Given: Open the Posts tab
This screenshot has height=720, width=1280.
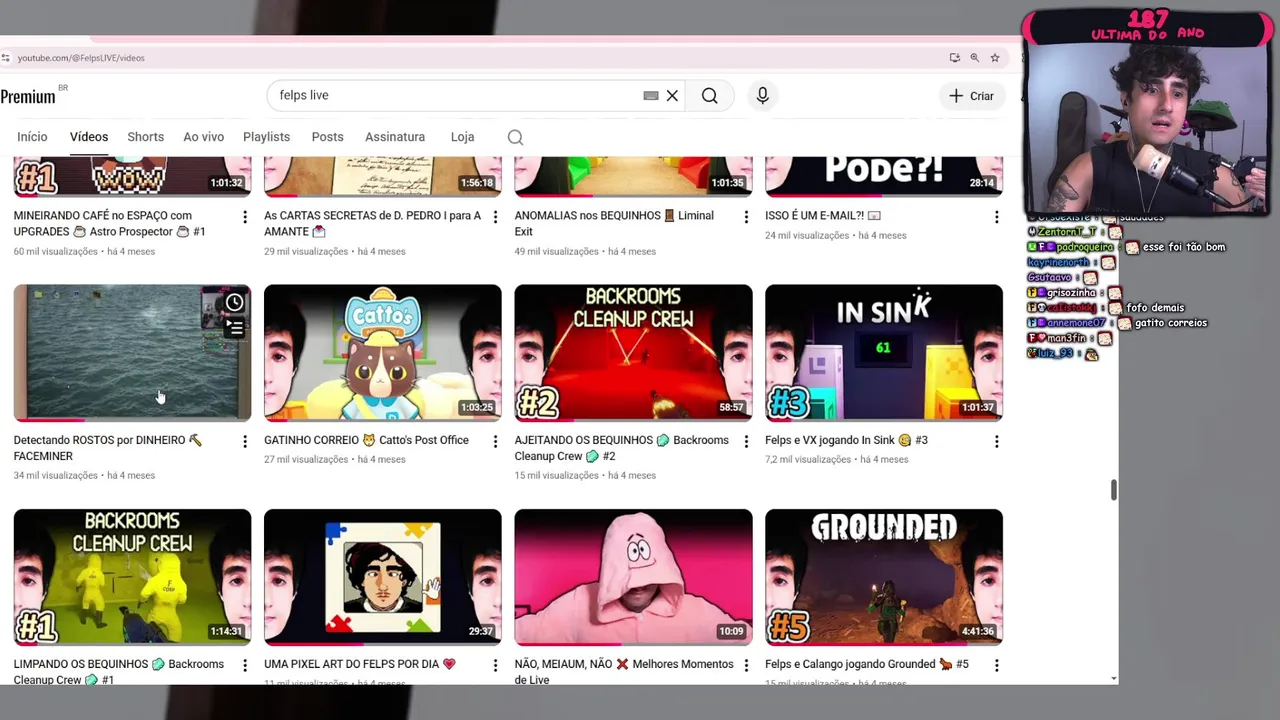Looking at the screenshot, I should coord(327,137).
